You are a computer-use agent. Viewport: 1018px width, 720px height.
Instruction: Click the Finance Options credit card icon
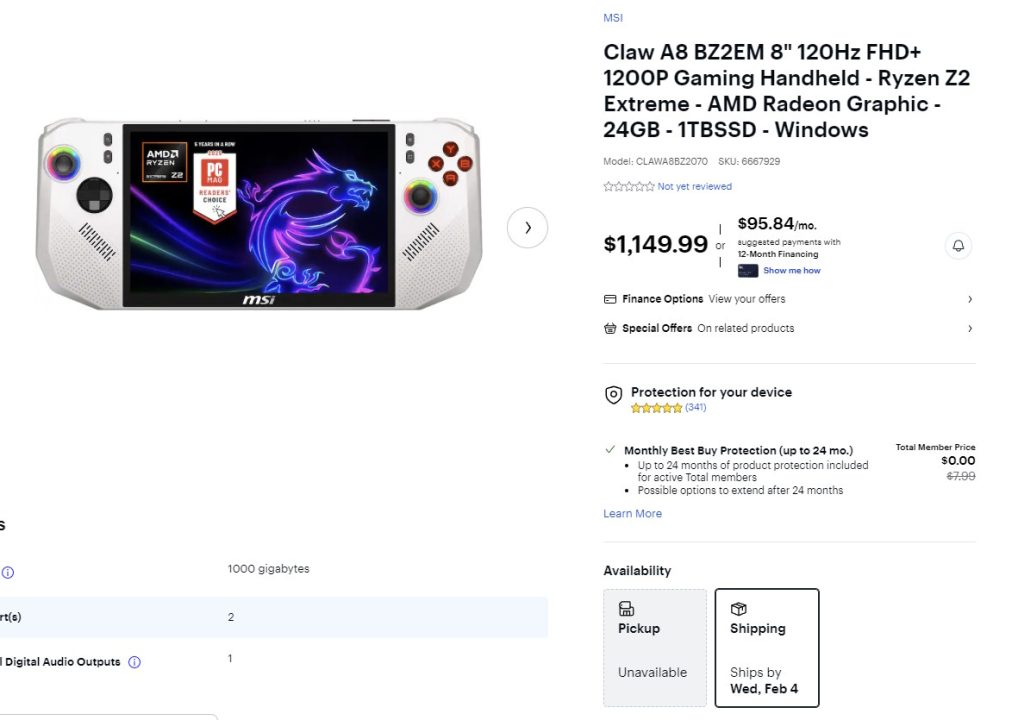point(610,299)
